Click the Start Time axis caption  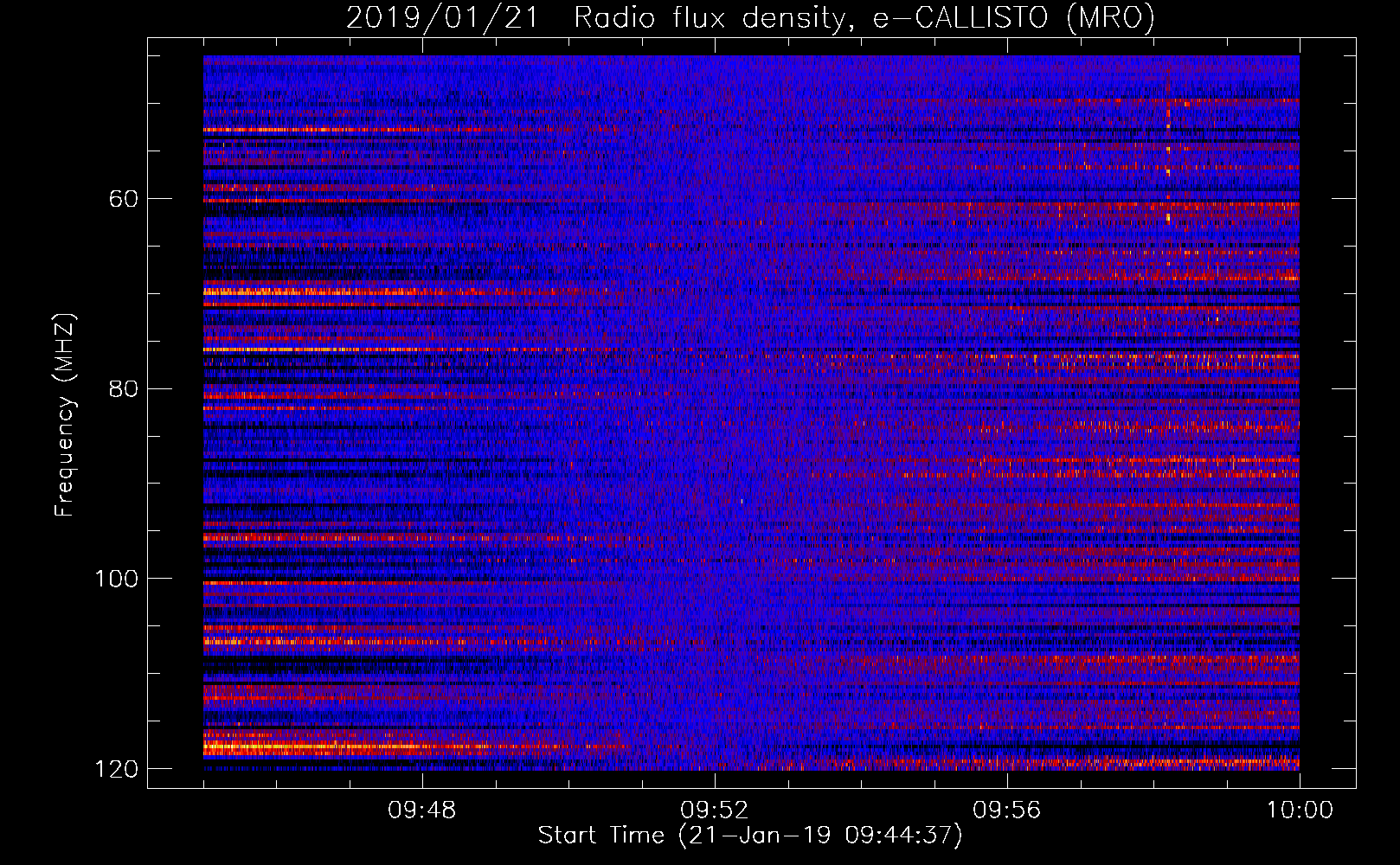750,836
